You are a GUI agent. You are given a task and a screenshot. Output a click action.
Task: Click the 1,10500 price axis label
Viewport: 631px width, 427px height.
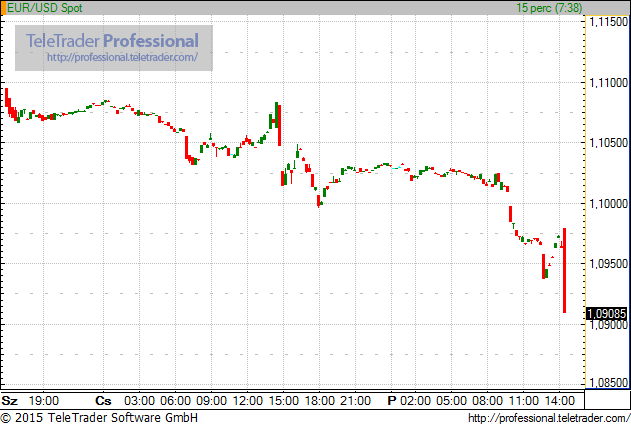pos(608,142)
